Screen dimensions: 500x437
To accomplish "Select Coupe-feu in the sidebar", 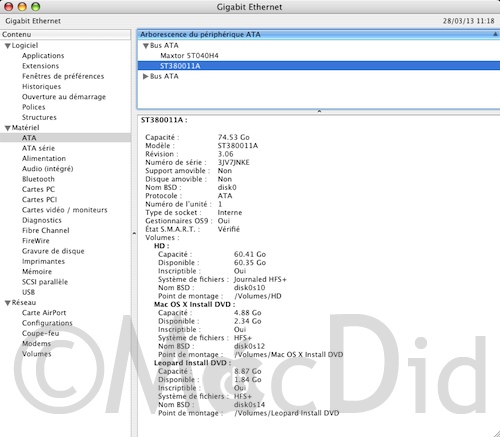I will coord(40,334).
